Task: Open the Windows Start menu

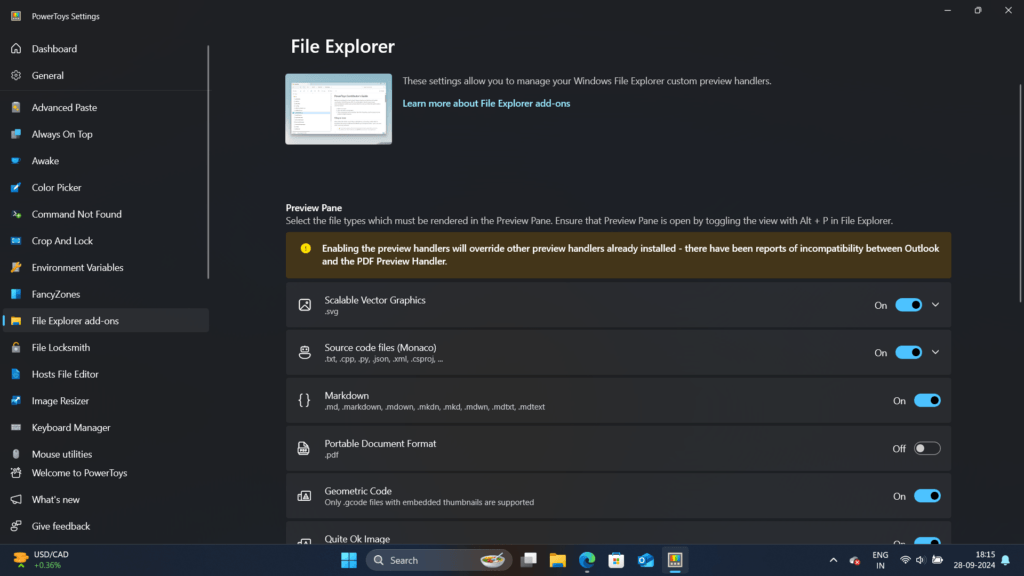Action: click(349, 560)
